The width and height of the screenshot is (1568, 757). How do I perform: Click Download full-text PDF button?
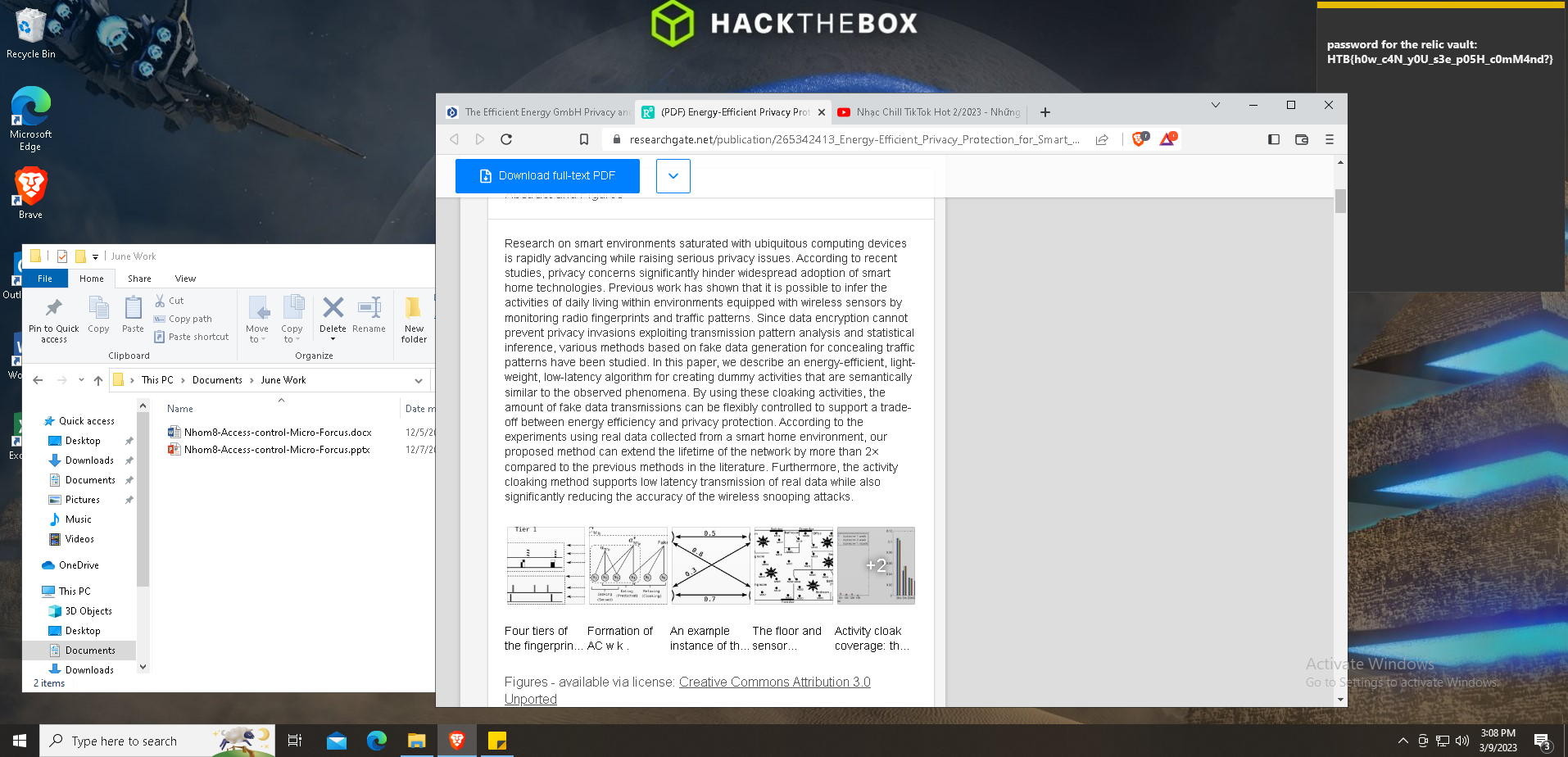[547, 176]
